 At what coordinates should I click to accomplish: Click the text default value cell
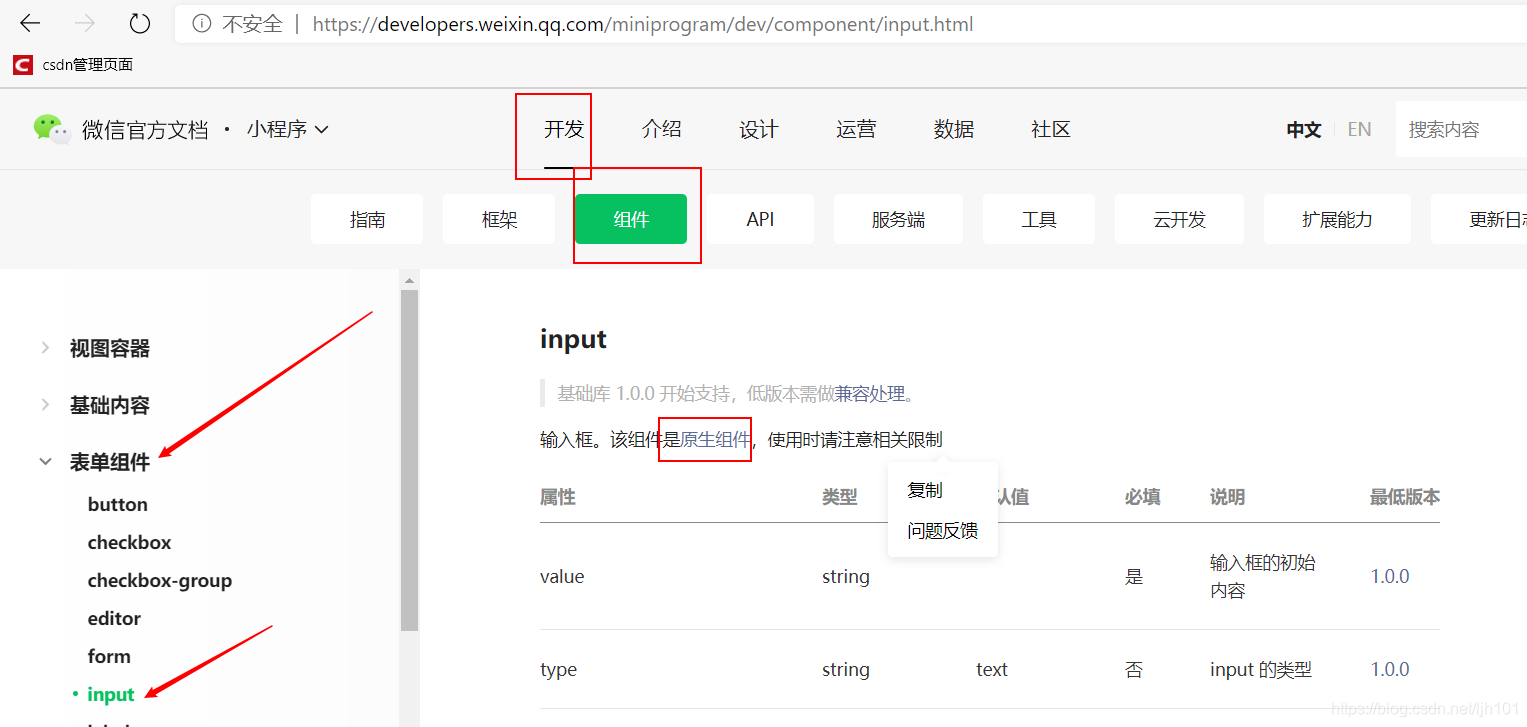(992, 669)
